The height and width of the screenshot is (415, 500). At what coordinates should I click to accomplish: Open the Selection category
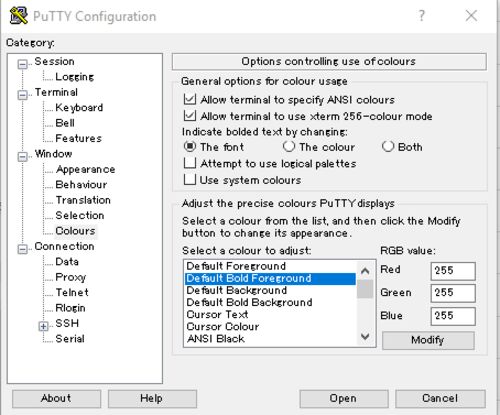click(80, 215)
